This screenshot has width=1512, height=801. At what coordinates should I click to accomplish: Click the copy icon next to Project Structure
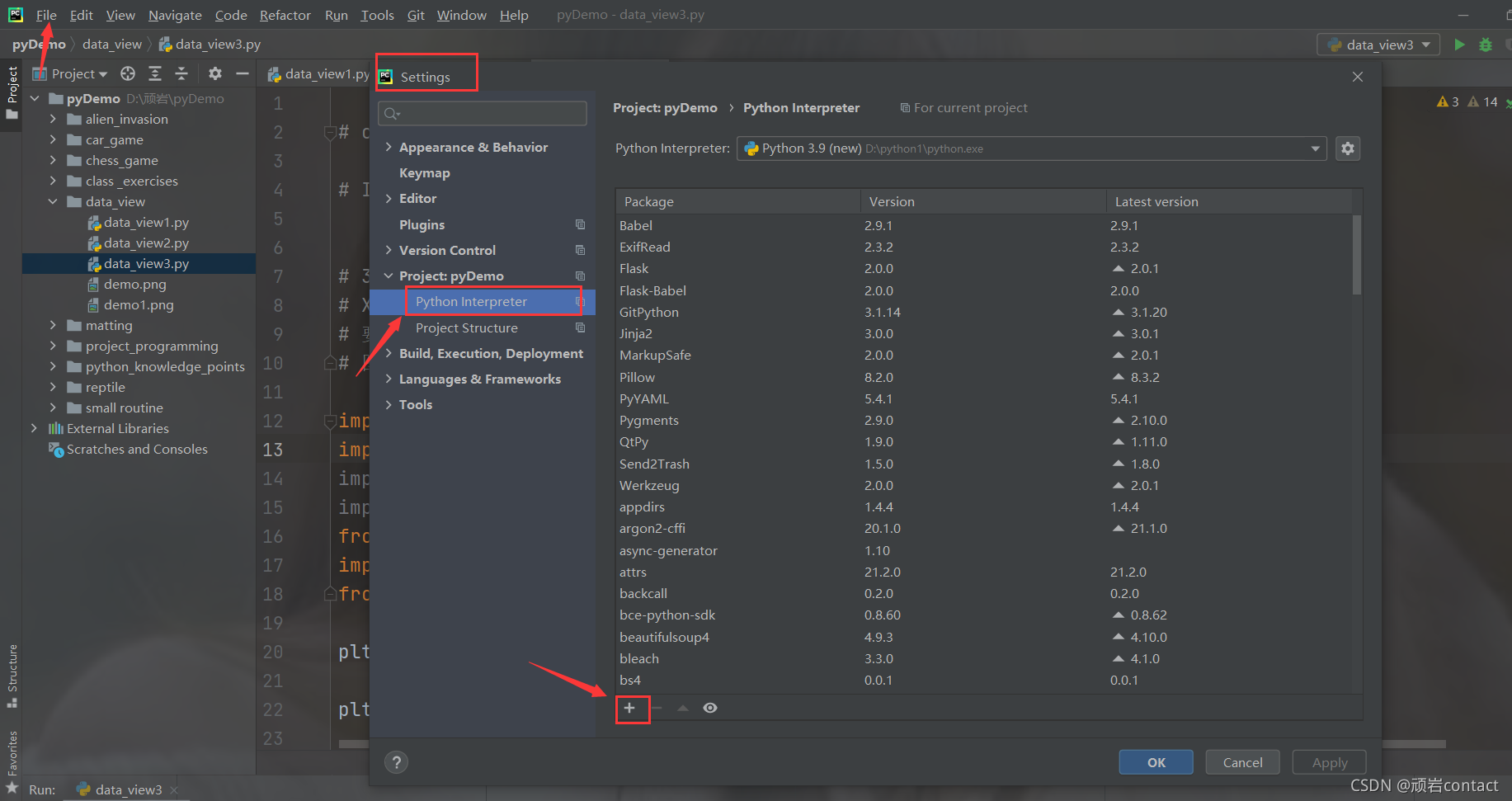tap(580, 327)
